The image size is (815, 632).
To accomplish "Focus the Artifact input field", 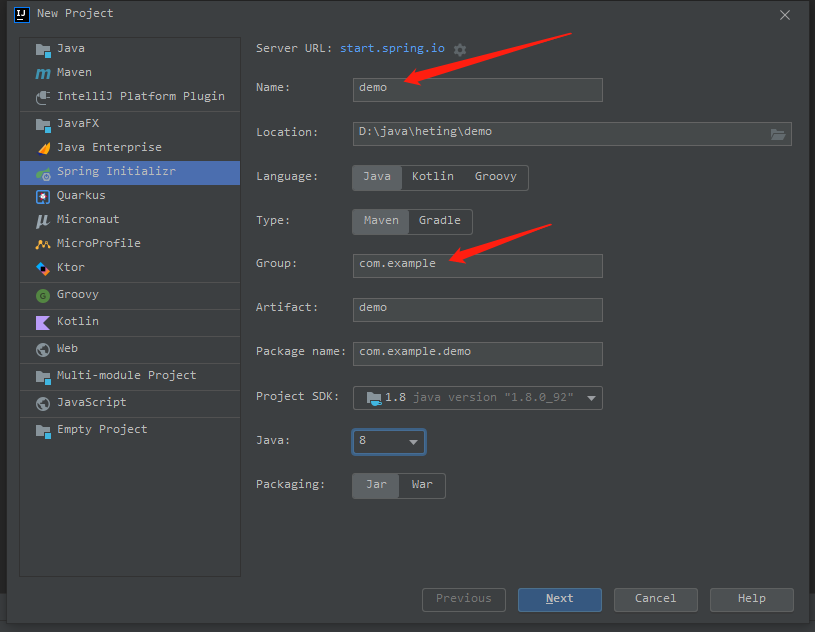I will coord(478,310).
